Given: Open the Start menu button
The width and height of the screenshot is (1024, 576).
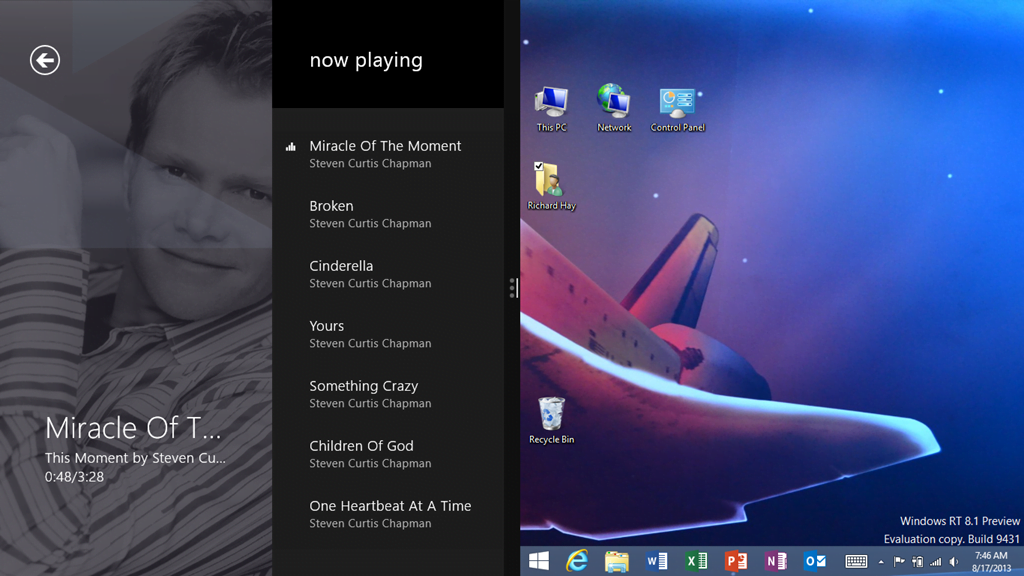Looking at the screenshot, I should coord(538,561).
